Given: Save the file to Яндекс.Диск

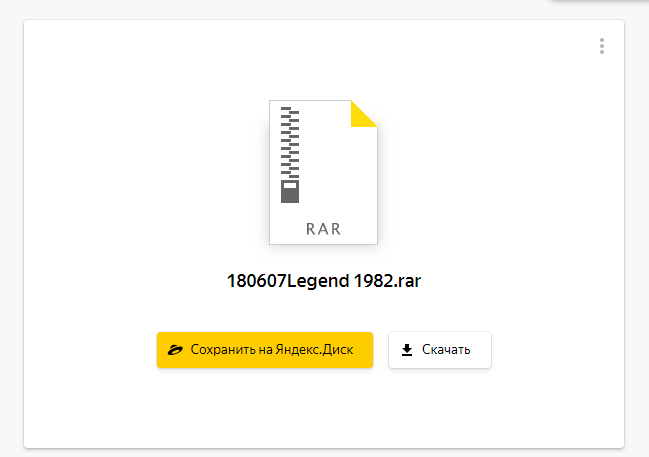Looking at the screenshot, I should 265,350.
